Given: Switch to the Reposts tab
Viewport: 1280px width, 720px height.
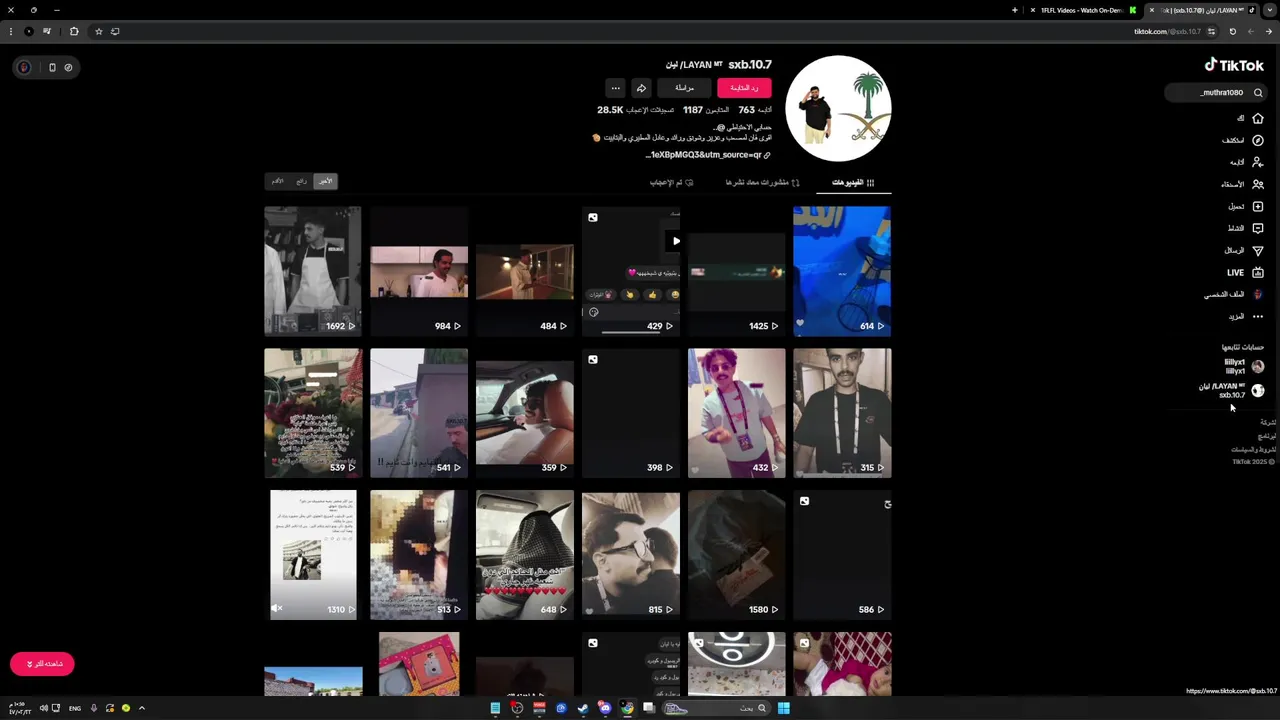Looking at the screenshot, I should [x=762, y=183].
